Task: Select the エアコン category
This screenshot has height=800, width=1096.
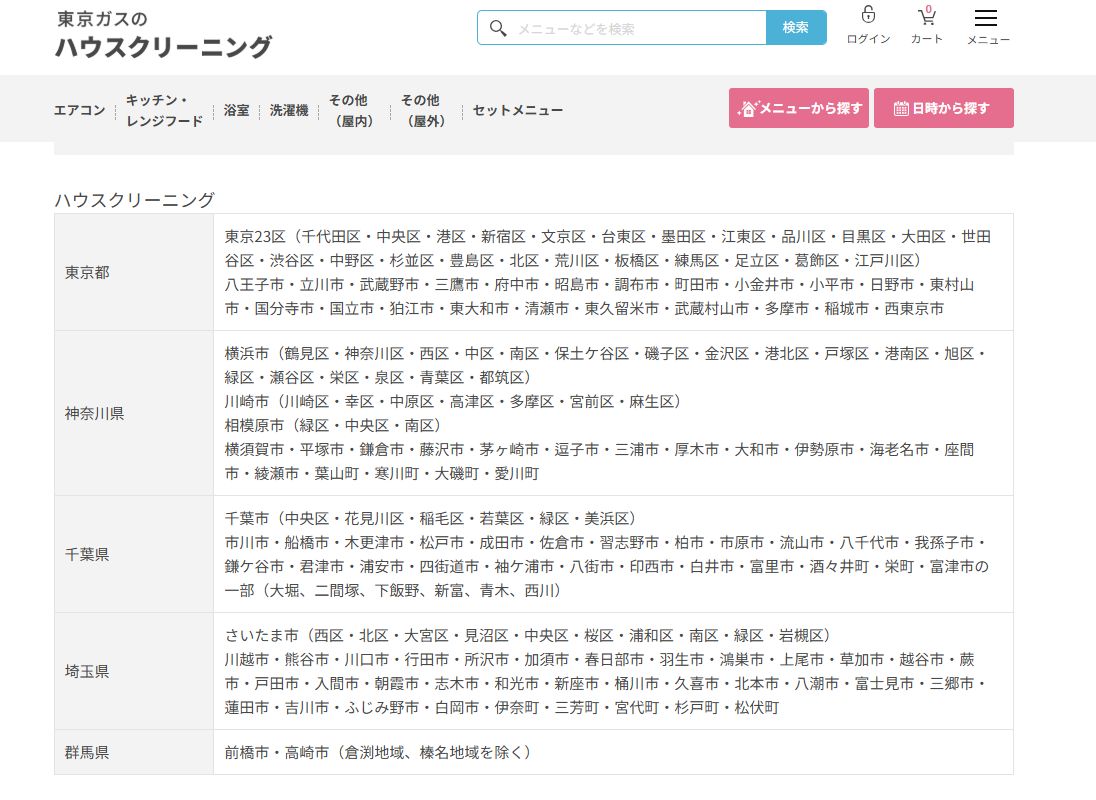Action: 79,110
